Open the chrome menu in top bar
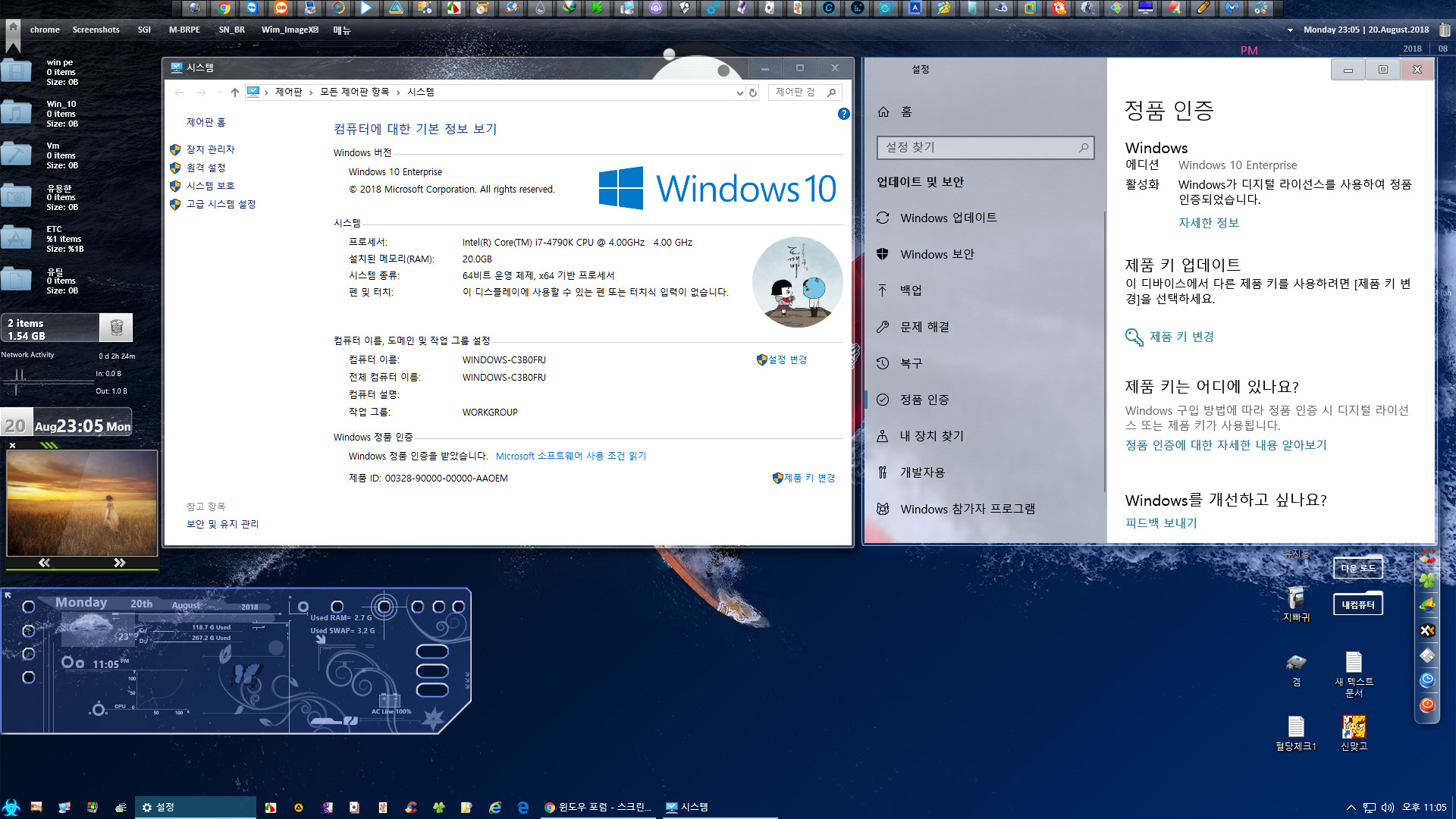Image resolution: width=1456 pixels, height=819 pixels. (x=45, y=30)
